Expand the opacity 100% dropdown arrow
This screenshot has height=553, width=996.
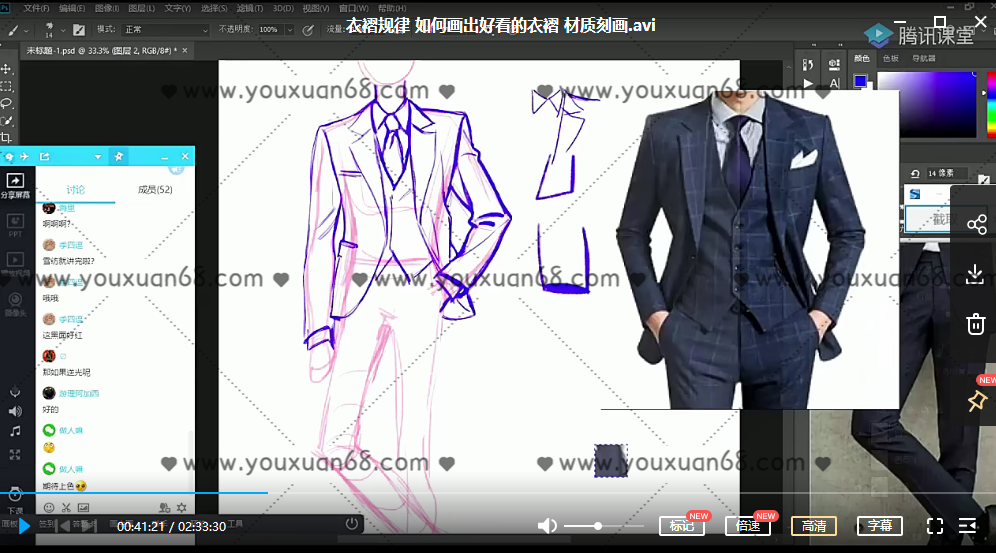click(287, 30)
